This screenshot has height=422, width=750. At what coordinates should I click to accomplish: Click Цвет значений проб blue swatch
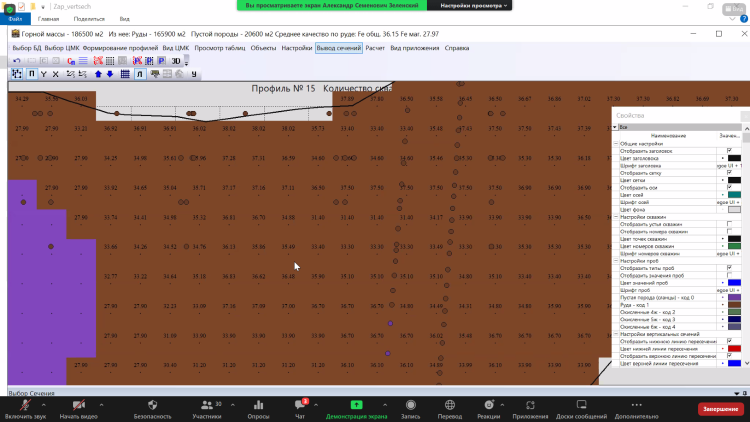[x=734, y=282]
